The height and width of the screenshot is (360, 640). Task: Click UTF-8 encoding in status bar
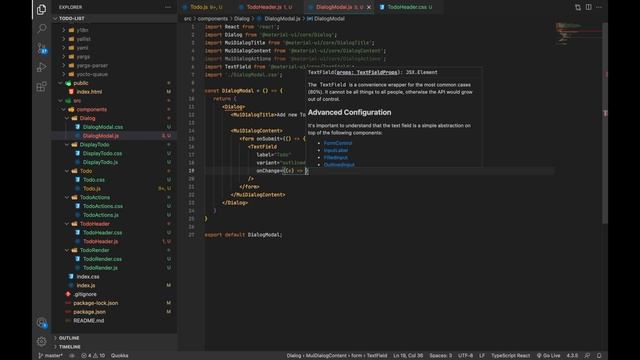click(465, 356)
